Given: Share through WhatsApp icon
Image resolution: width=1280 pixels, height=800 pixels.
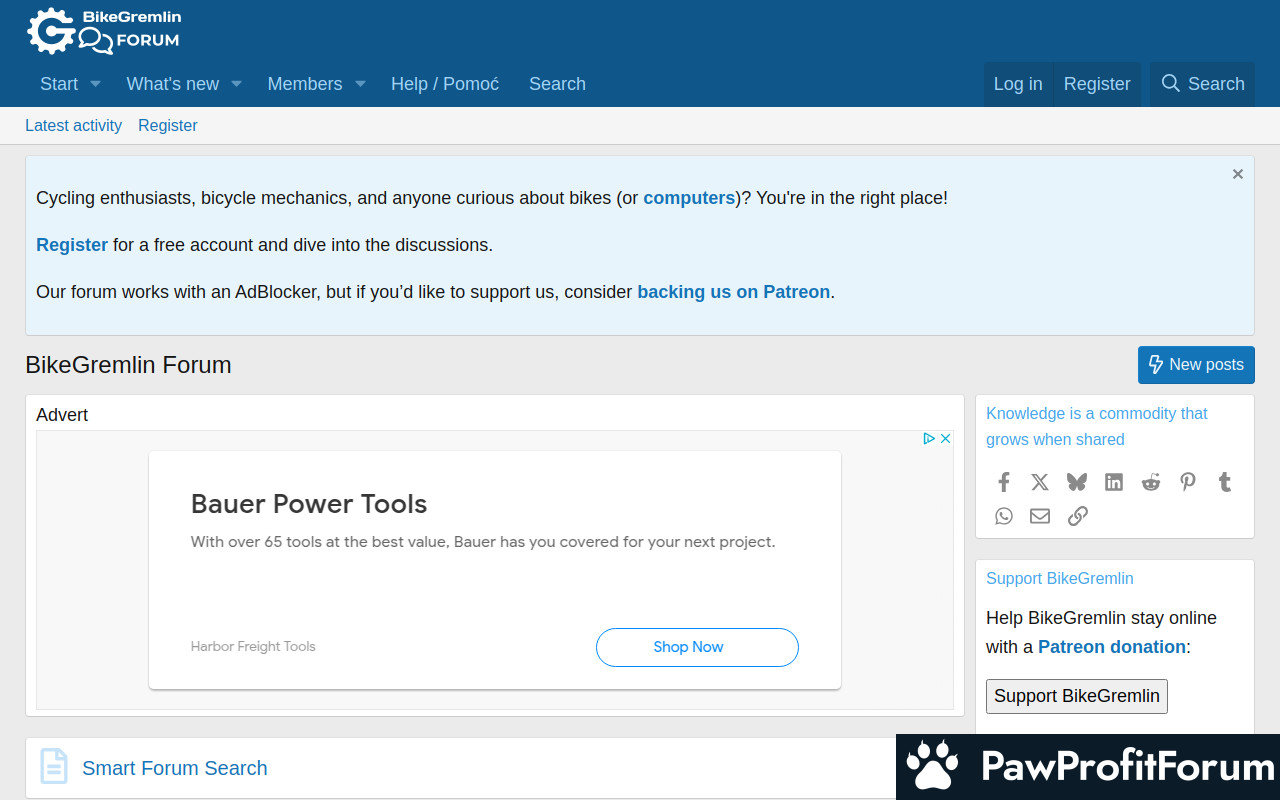Looking at the screenshot, I should pyautogui.click(x=1004, y=516).
